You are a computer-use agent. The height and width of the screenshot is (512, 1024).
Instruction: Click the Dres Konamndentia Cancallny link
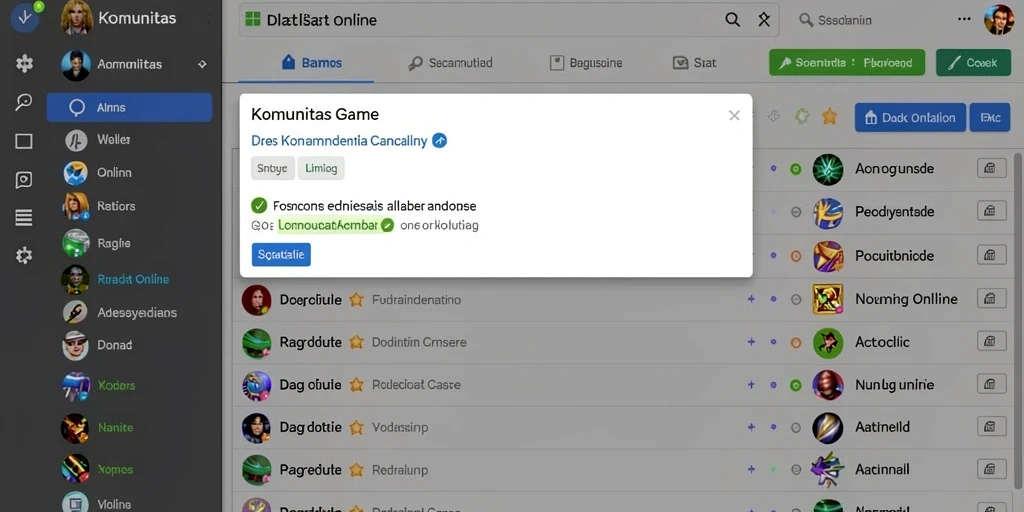339,140
